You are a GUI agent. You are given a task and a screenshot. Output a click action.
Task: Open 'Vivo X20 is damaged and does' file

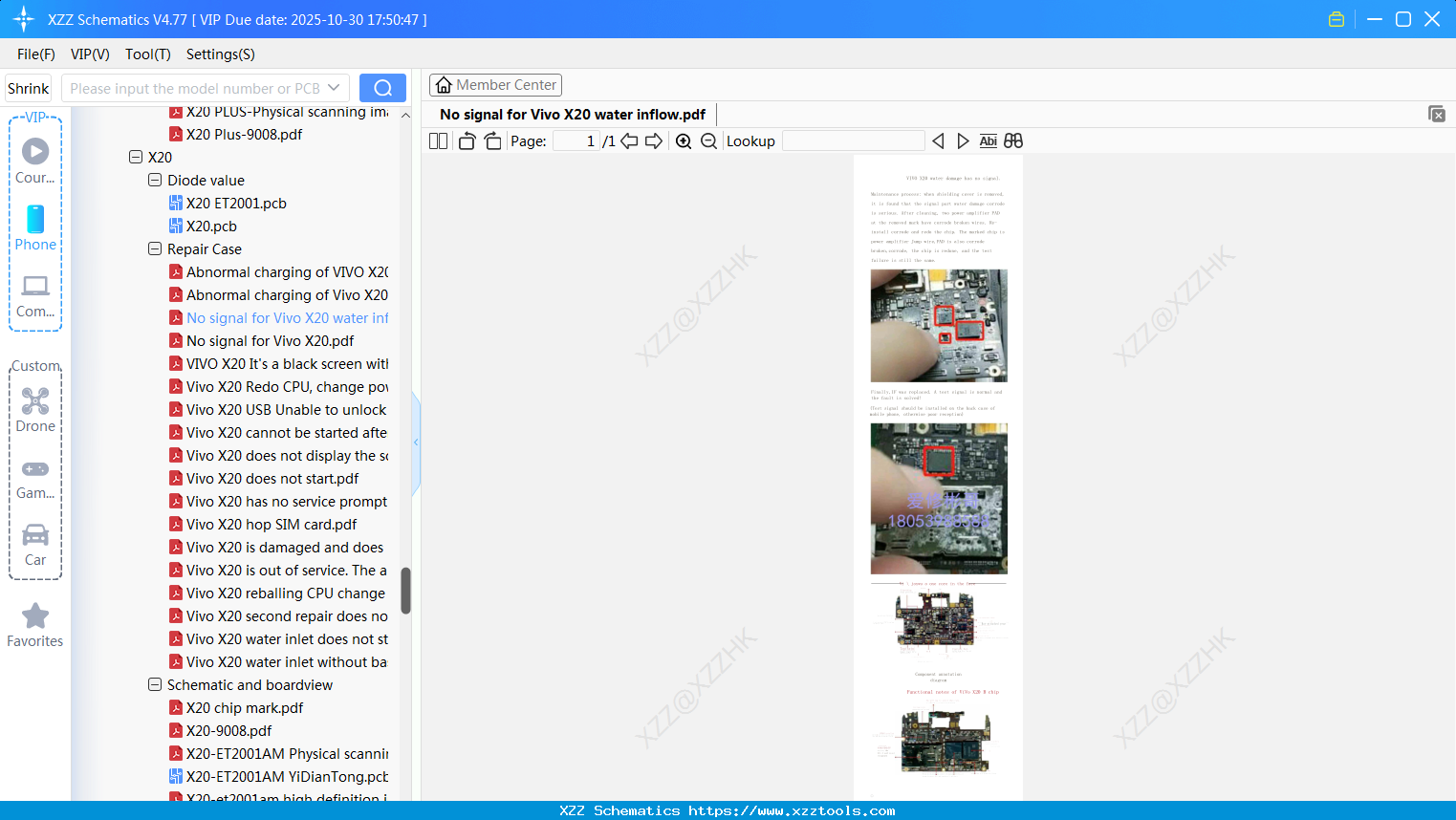[x=285, y=547]
